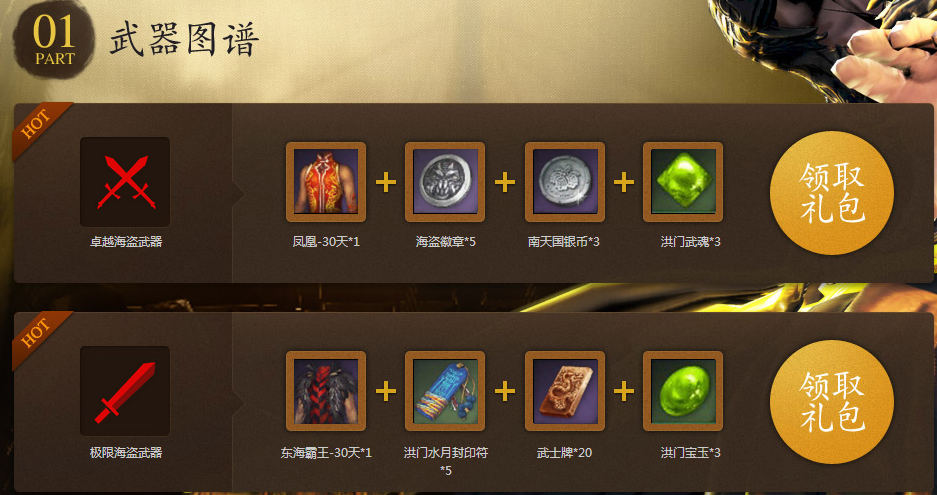Click the 极限海盗武器 label text

125,453
